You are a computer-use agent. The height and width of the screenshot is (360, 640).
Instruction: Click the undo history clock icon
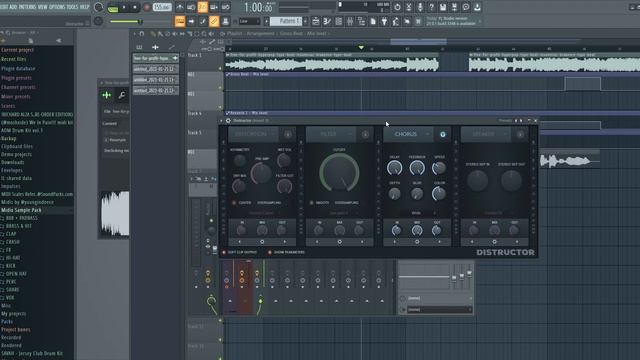point(397,7)
